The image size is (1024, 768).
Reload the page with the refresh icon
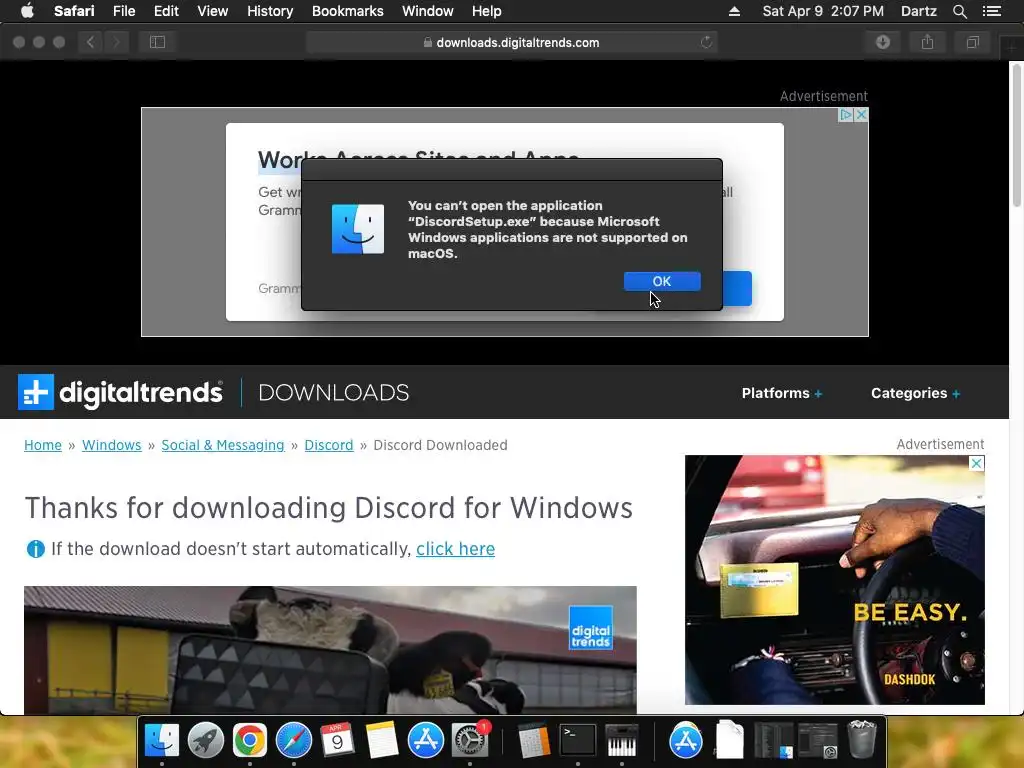pos(706,42)
